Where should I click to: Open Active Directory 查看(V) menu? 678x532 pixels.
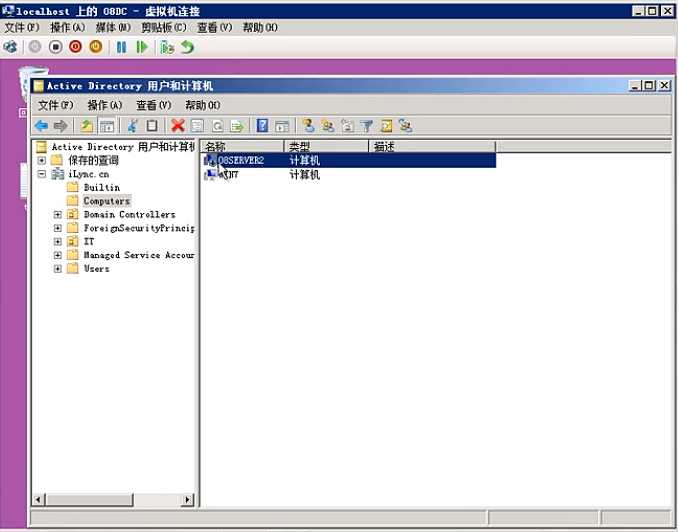tap(154, 105)
